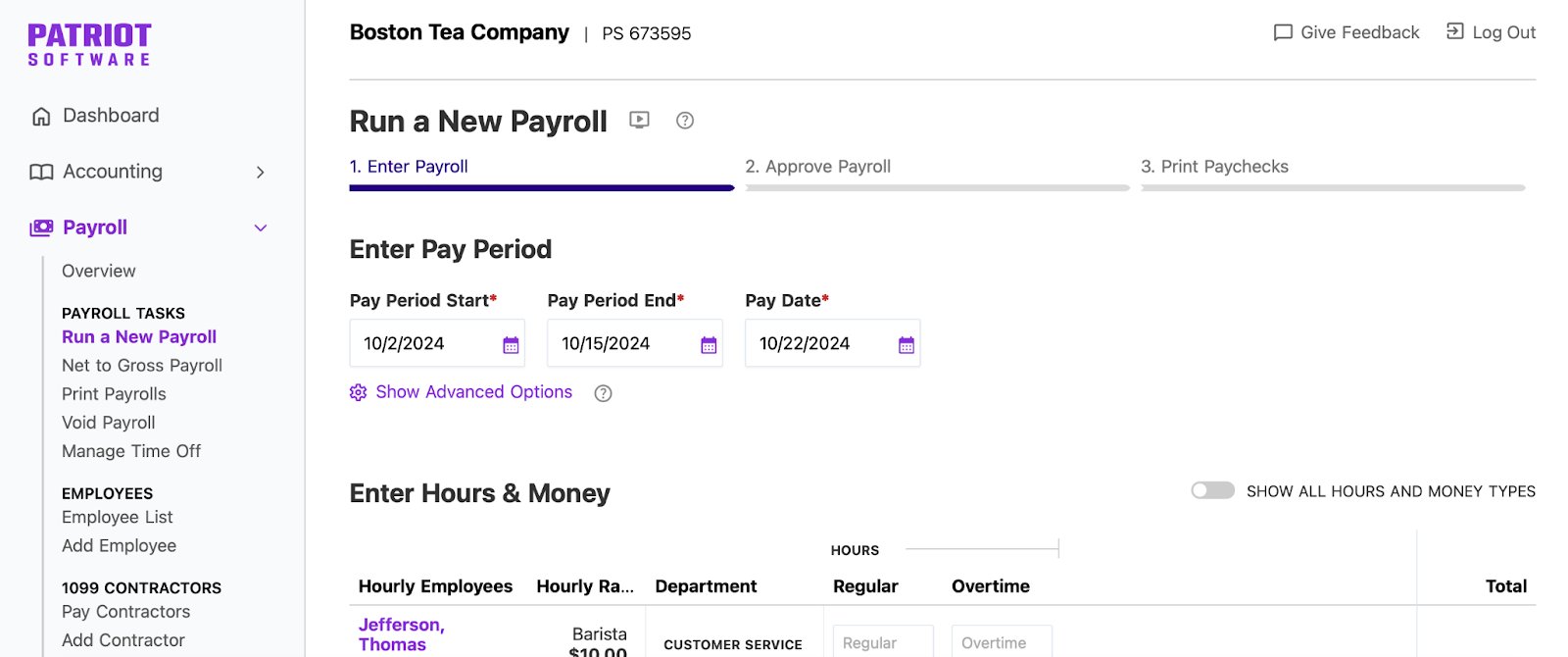Open Print Payrolls in sidebar
Screen dimensions: 1568x657
tap(114, 393)
